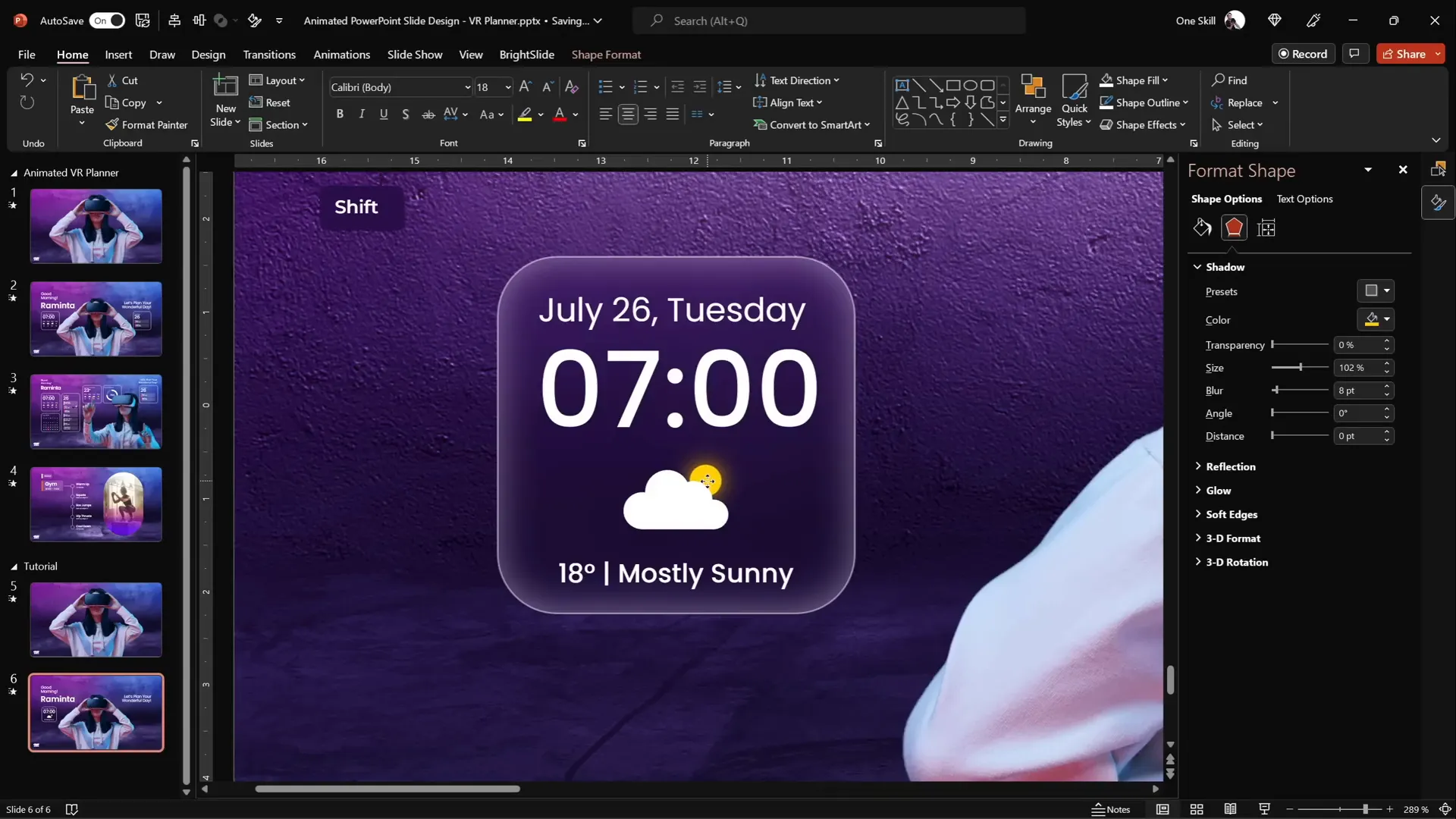Open the Shape Format ribbon tab

(606, 55)
